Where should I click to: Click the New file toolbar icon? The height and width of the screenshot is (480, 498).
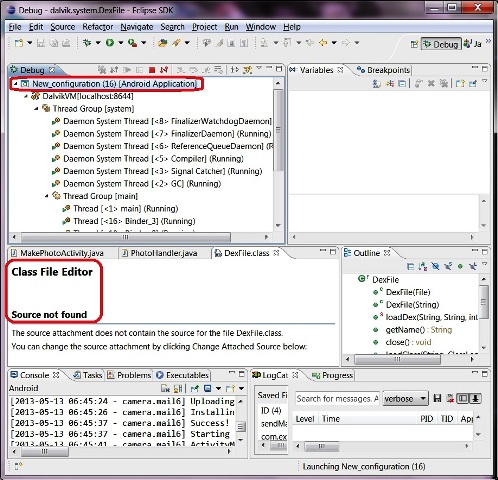[19, 43]
